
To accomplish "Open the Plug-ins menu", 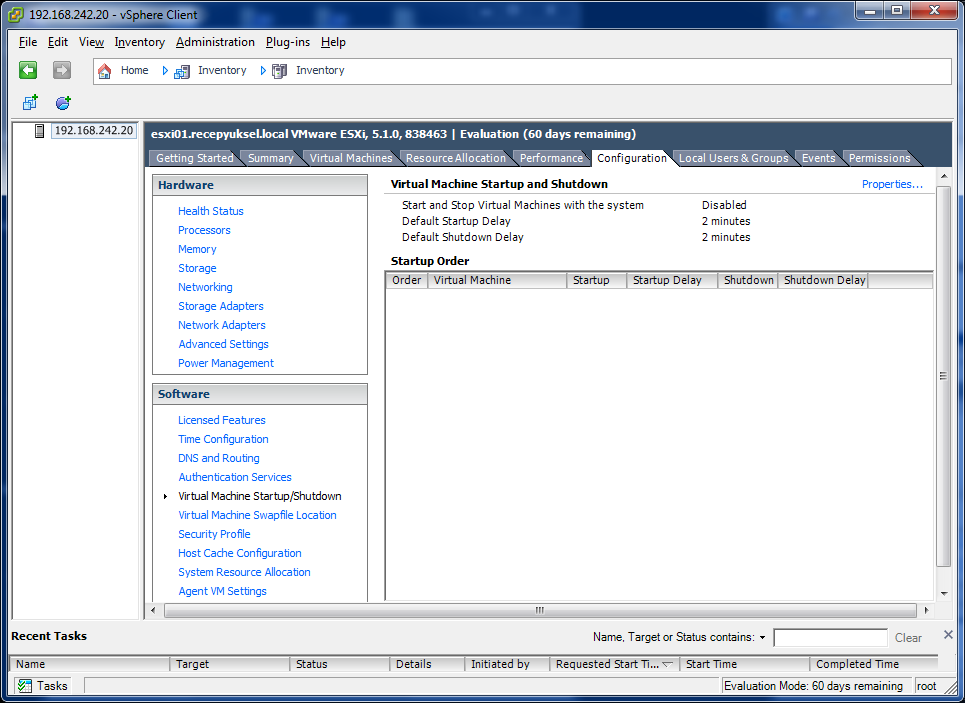I will point(288,42).
